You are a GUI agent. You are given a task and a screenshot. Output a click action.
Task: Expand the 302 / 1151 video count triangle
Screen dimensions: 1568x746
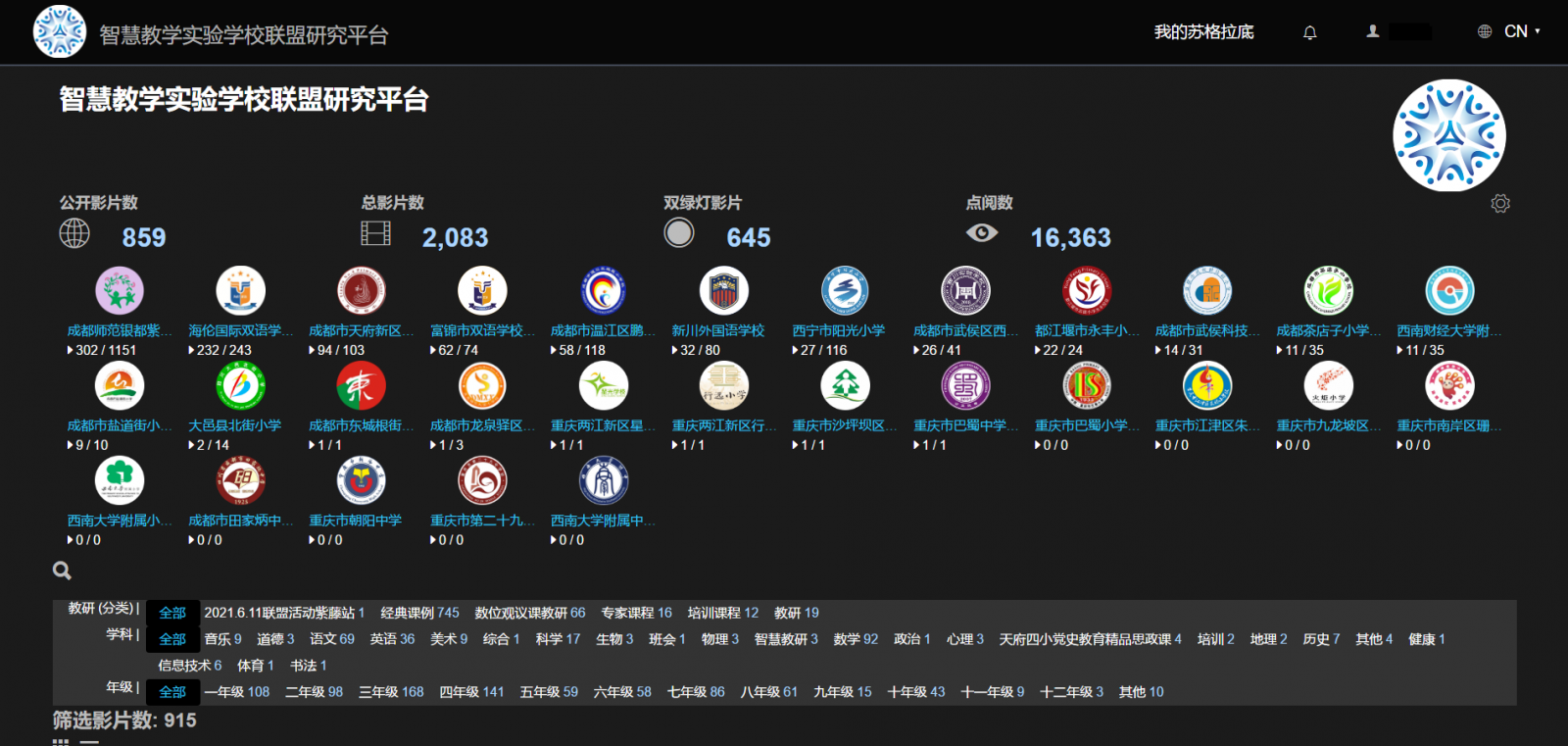(x=71, y=350)
